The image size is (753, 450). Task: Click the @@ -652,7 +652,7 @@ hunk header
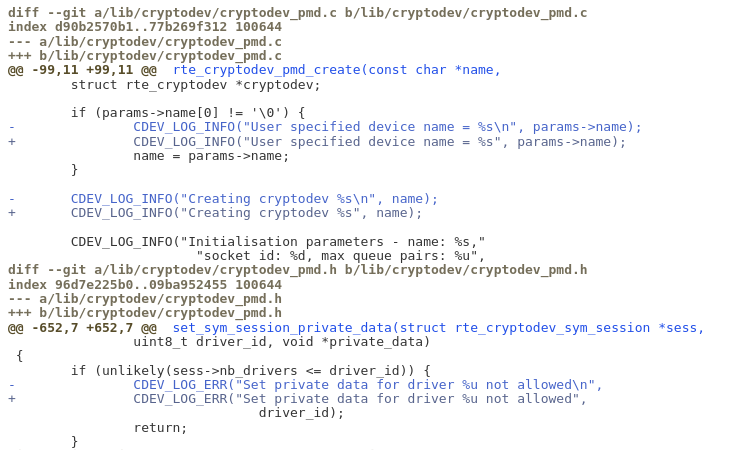[82, 328]
